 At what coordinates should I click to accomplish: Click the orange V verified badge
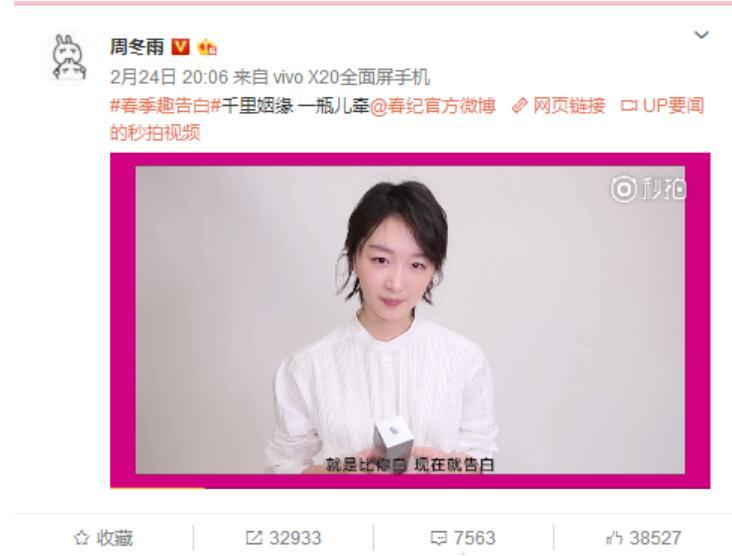181,47
